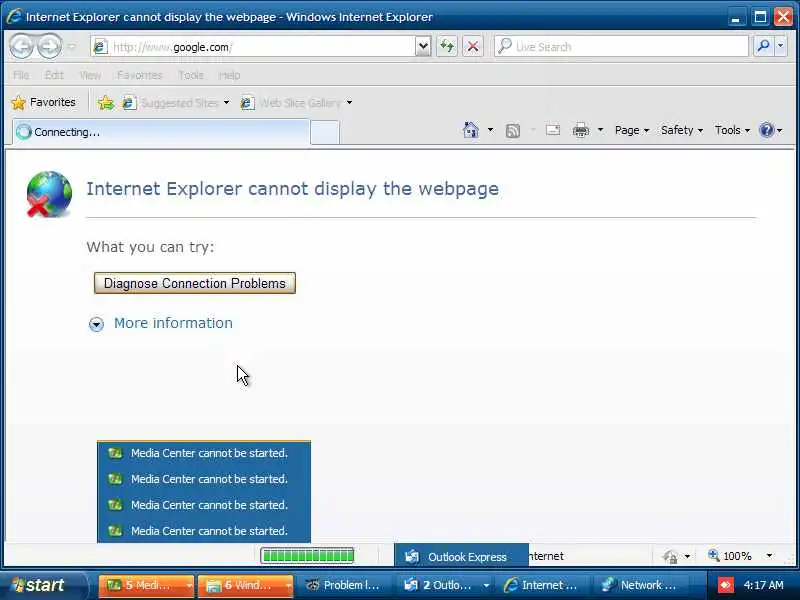The height and width of the screenshot is (600, 800).
Task: Expand the zoom level dropdown arrow
Action: [x=769, y=556]
